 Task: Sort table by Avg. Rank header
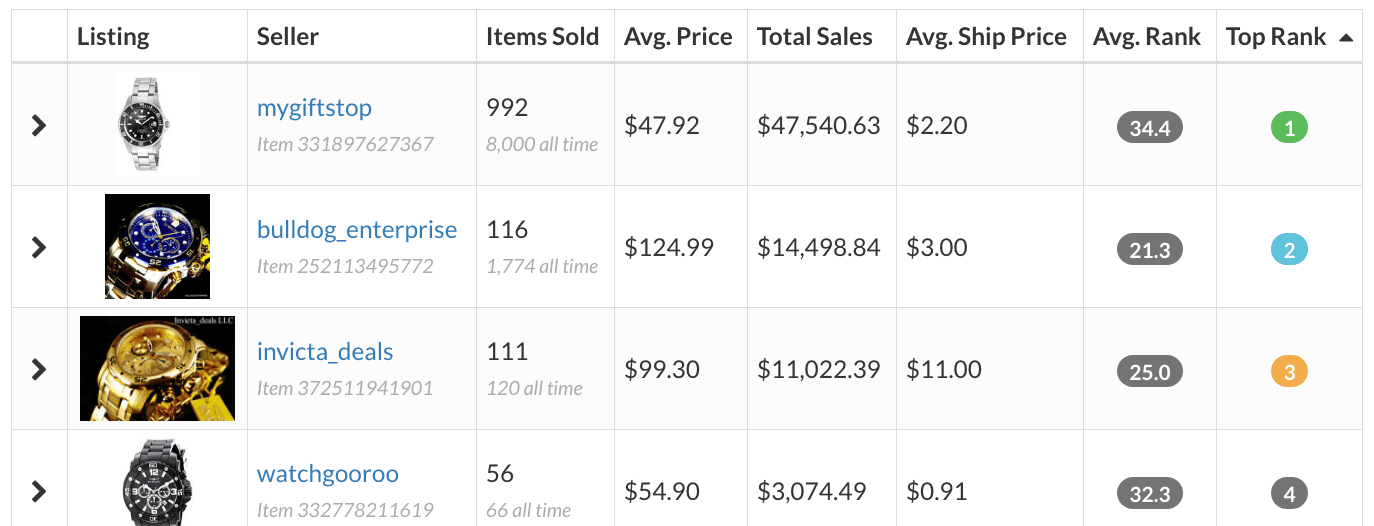(x=1147, y=38)
